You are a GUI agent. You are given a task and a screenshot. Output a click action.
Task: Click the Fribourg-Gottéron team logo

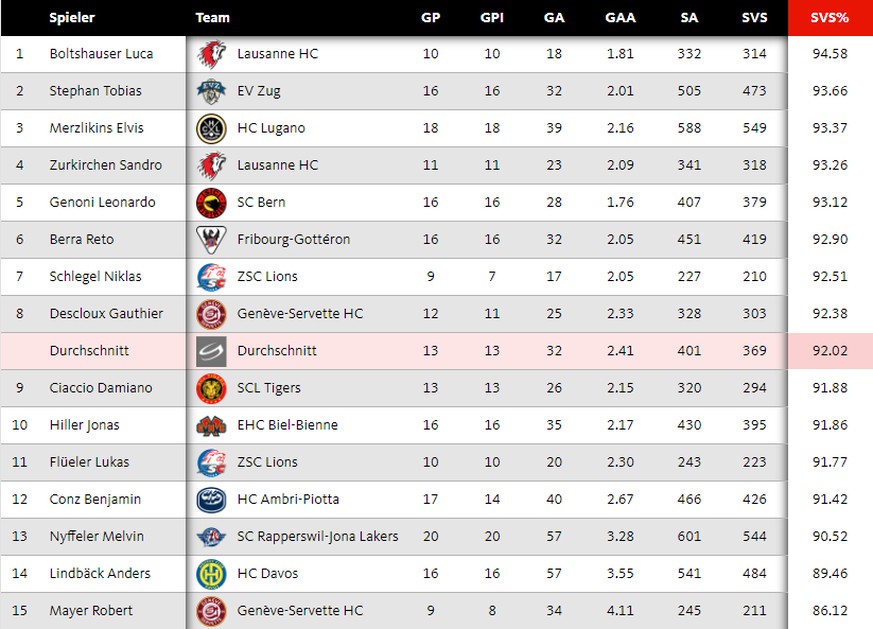tap(212, 240)
